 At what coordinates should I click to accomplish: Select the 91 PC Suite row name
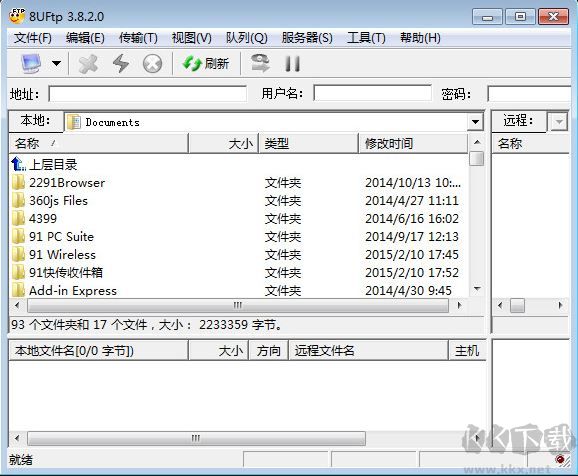62,237
